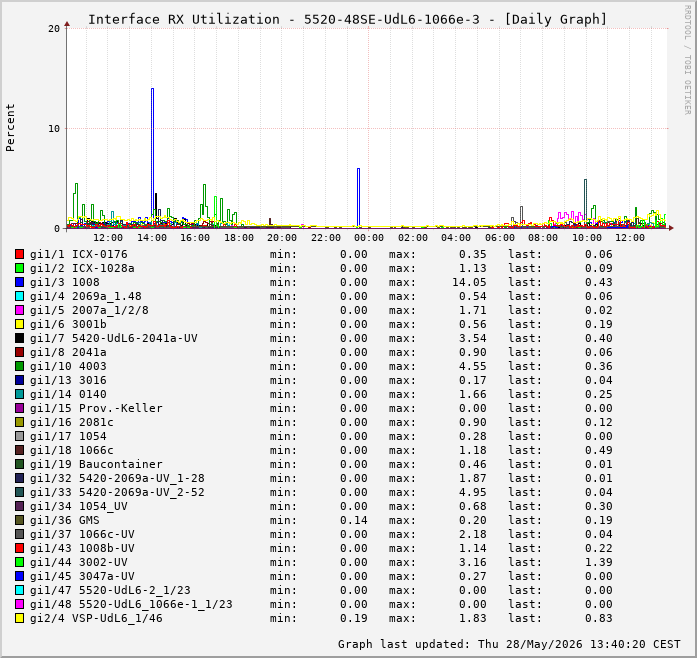Click the purple swatch for gi1/15 Prov.-Keller
The height and width of the screenshot is (658, 697).
tap(19, 408)
